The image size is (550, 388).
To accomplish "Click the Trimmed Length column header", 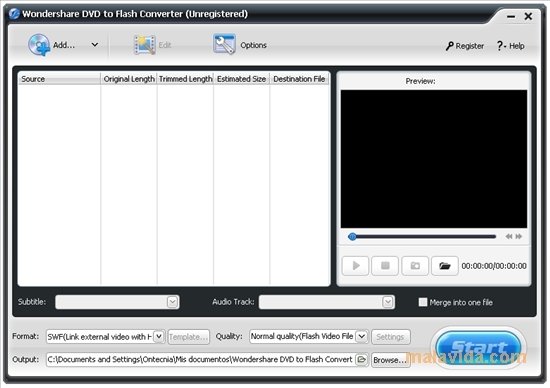I will (185, 79).
